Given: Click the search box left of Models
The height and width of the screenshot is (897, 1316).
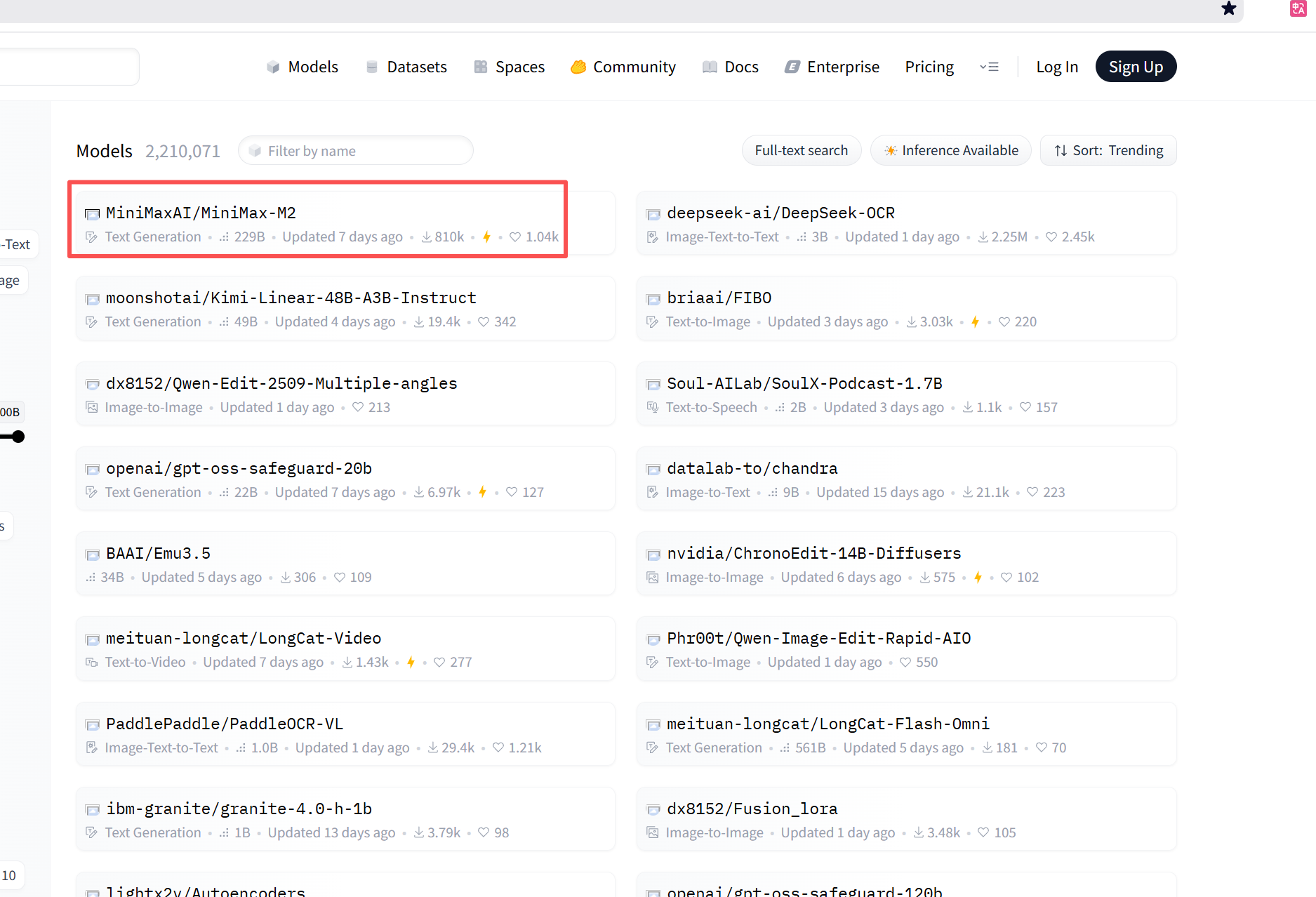Looking at the screenshot, I should [x=69, y=67].
